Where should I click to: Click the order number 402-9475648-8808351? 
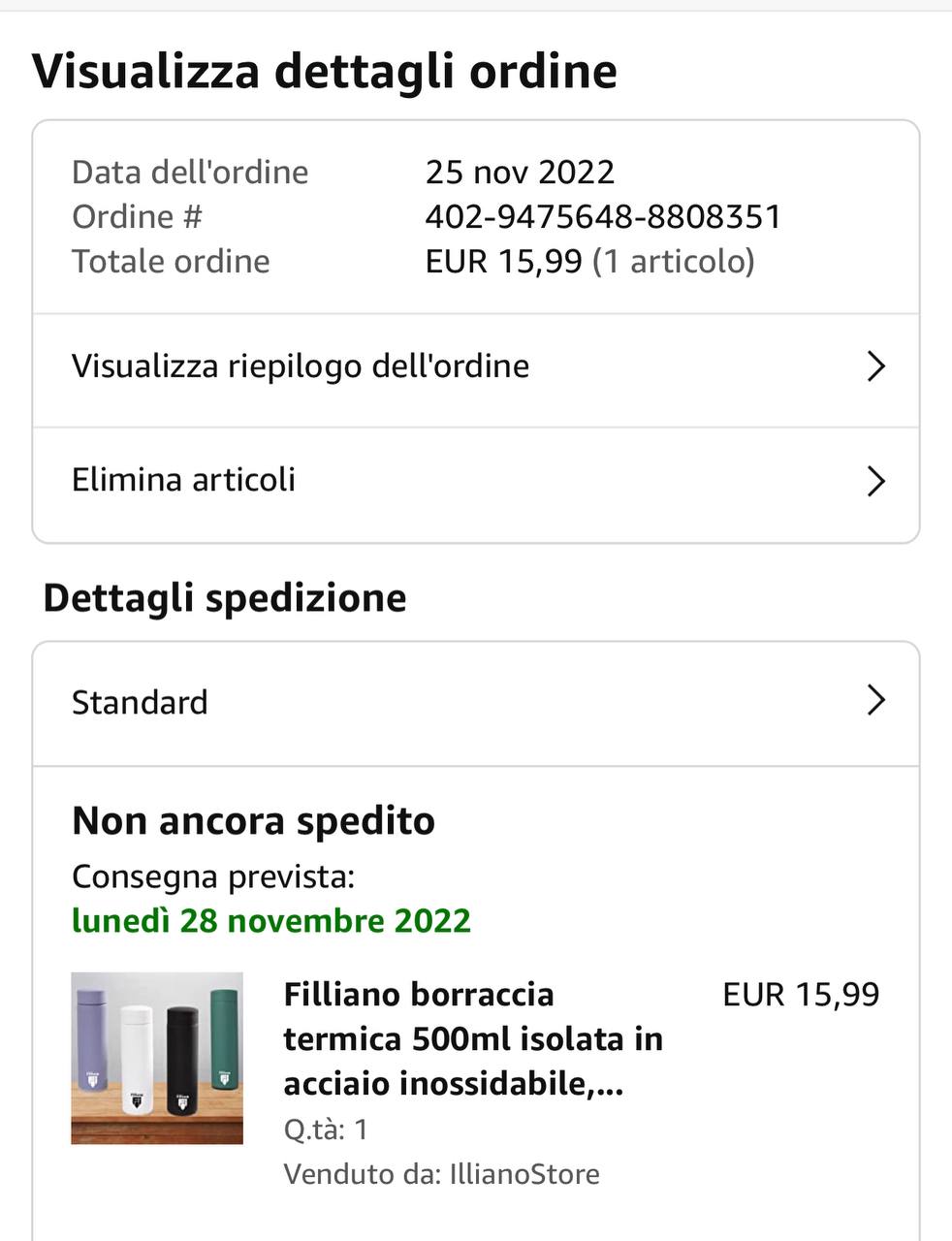coord(603,216)
